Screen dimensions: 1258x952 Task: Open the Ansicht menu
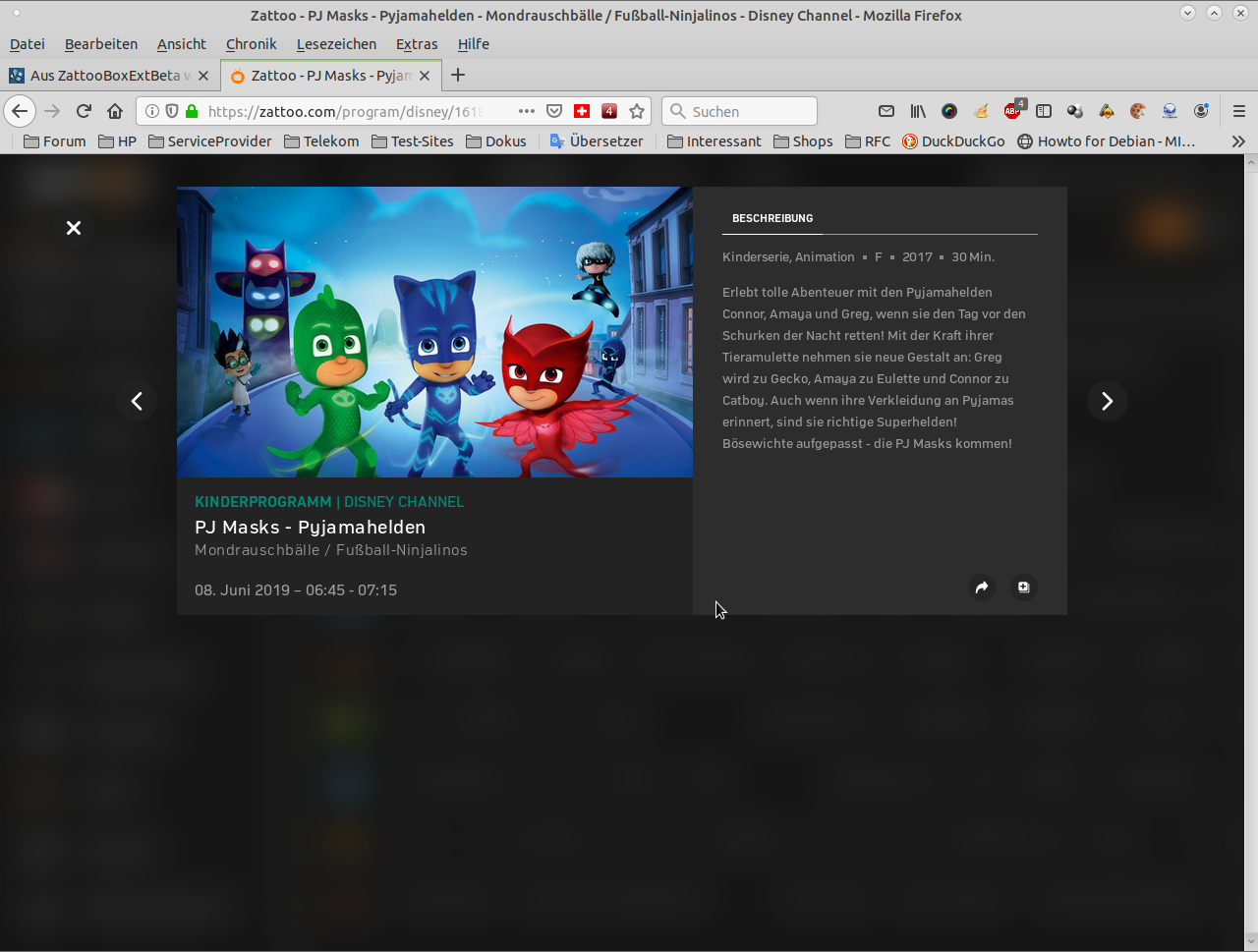182,44
